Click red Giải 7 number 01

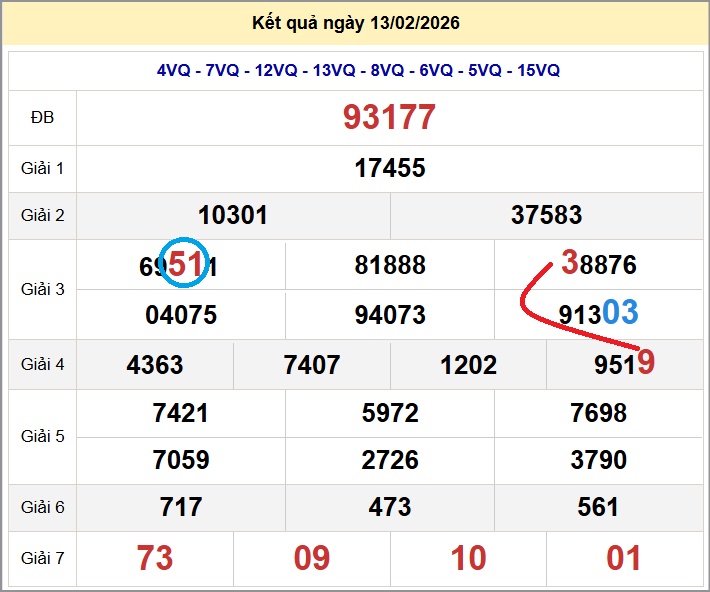coord(624,558)
